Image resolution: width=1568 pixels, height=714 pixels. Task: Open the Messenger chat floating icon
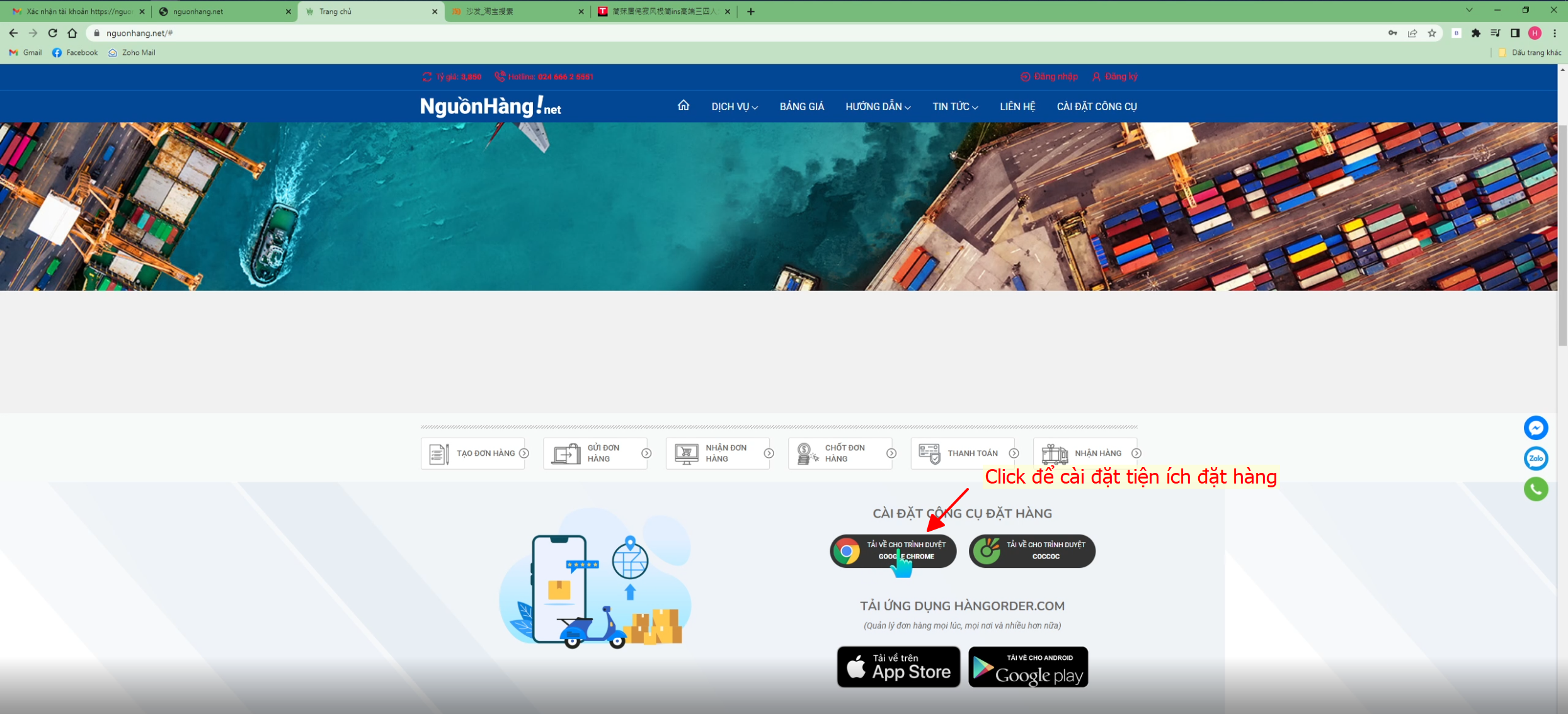1535,428
